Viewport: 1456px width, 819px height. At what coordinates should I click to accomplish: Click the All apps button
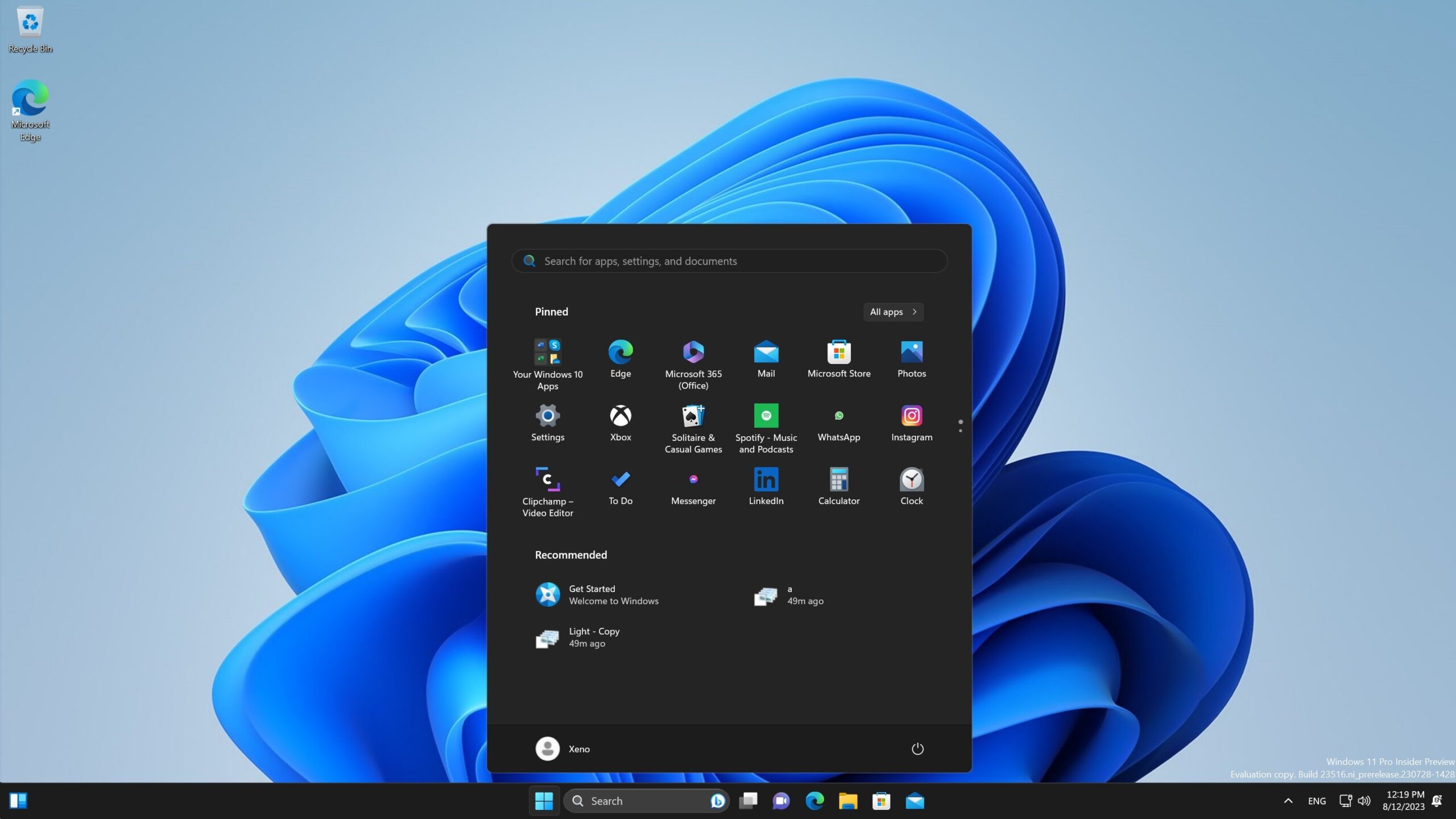coord(893,312)
